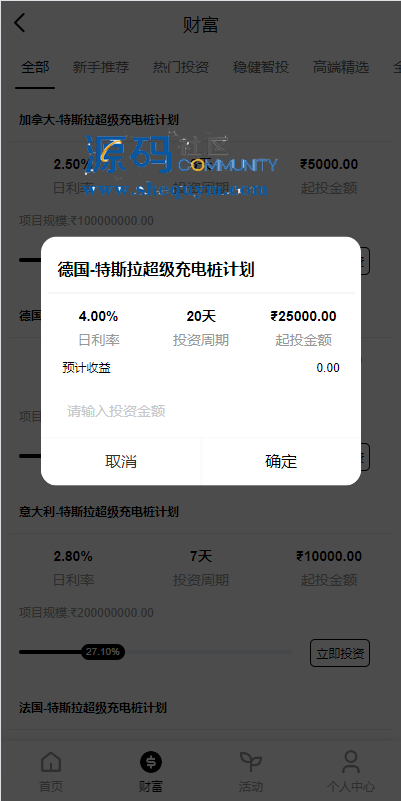Viewport: 401px width, 801px height.
Task: Click 取消 in the dialog
Action: point(121,461)
